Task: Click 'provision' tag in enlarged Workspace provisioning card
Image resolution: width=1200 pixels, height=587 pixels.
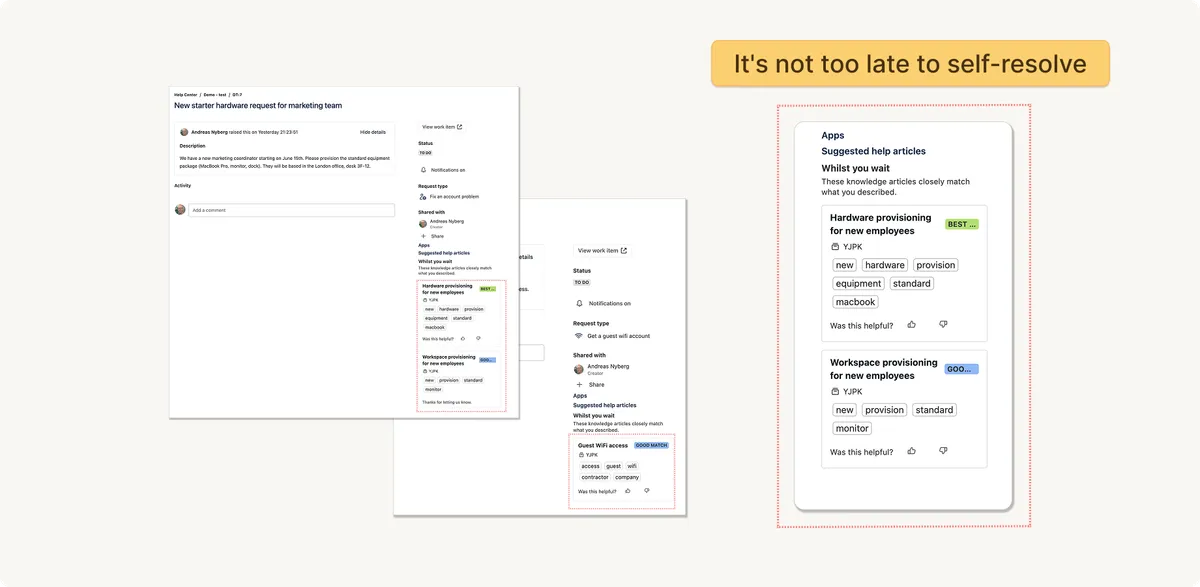Action: [x=885, y=410]
